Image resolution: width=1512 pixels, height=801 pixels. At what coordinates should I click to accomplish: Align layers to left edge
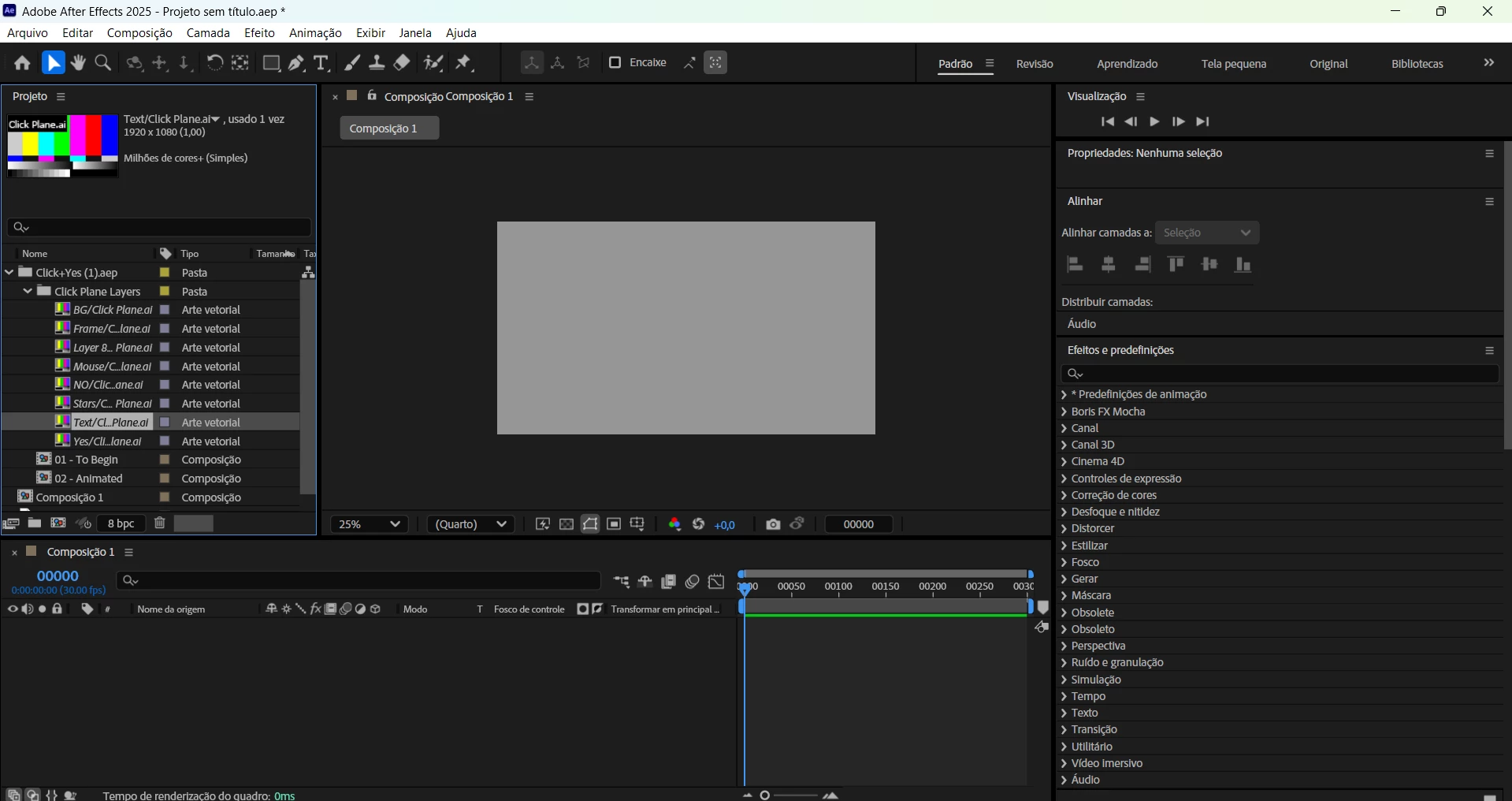click(x=1075, y=265)
